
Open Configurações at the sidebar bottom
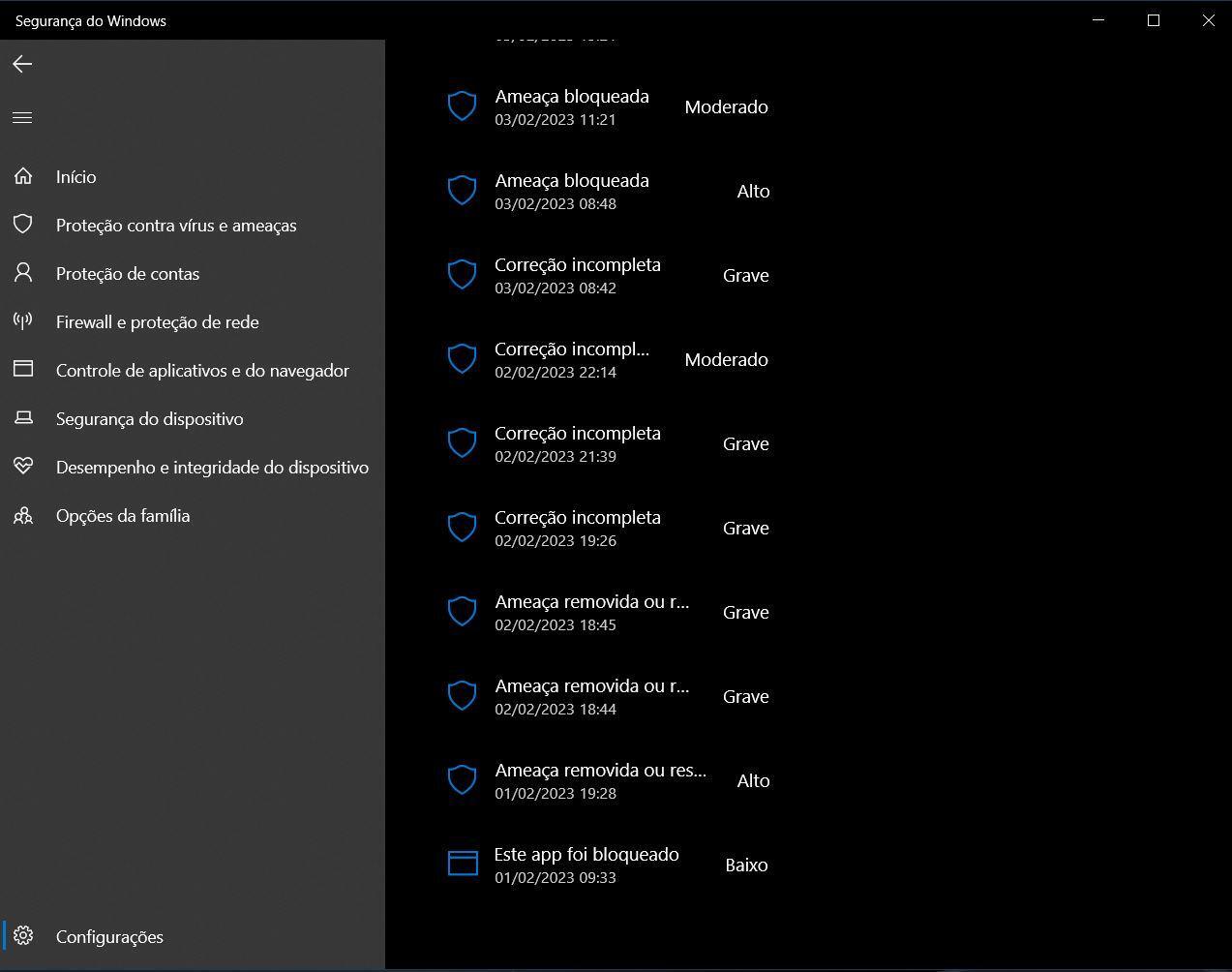193,936
